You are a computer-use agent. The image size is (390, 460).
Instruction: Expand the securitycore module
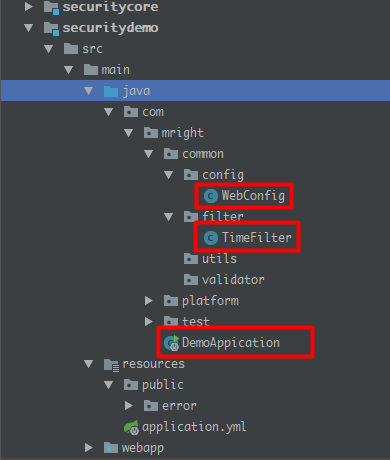point(29,6)
